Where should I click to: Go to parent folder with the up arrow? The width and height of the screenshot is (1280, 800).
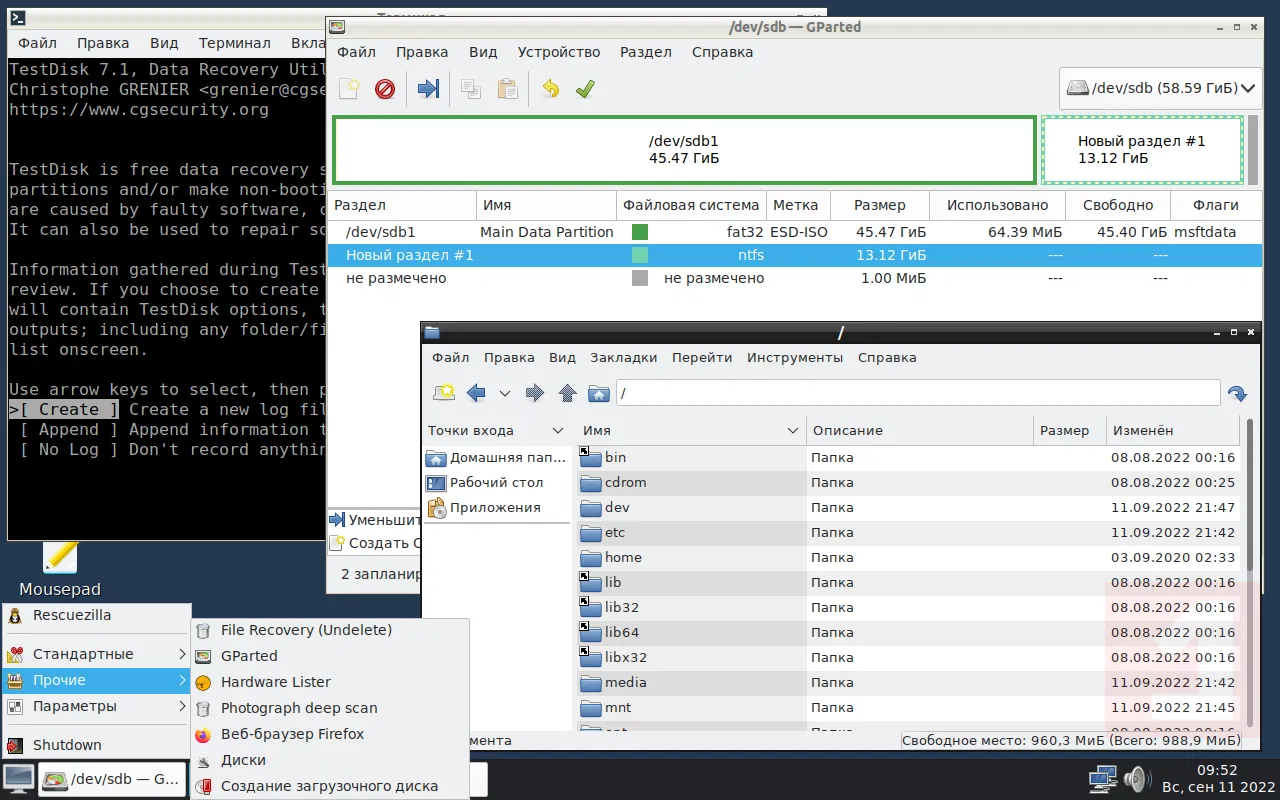(568, 393)
